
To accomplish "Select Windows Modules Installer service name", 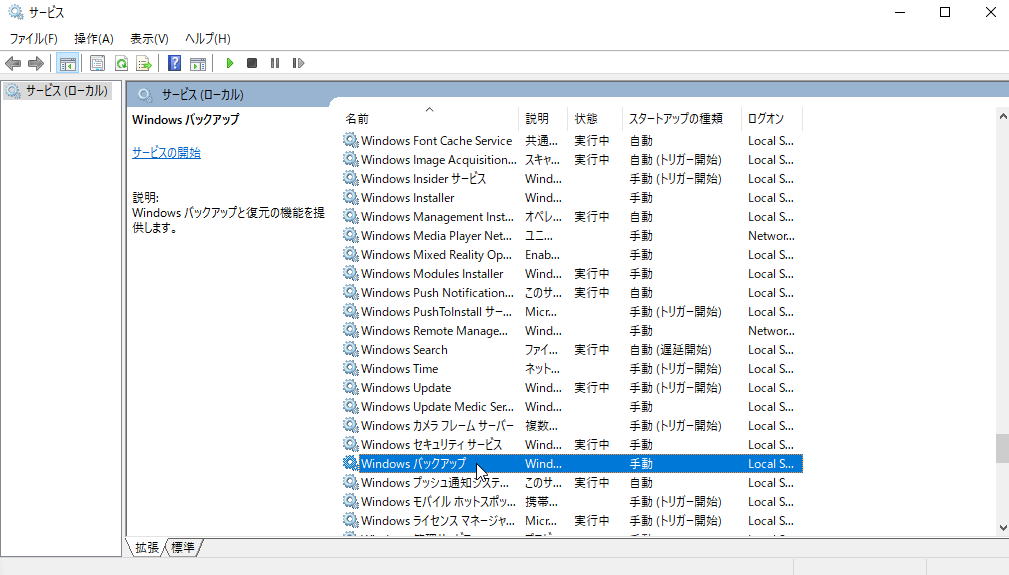I will click(432, 273).
